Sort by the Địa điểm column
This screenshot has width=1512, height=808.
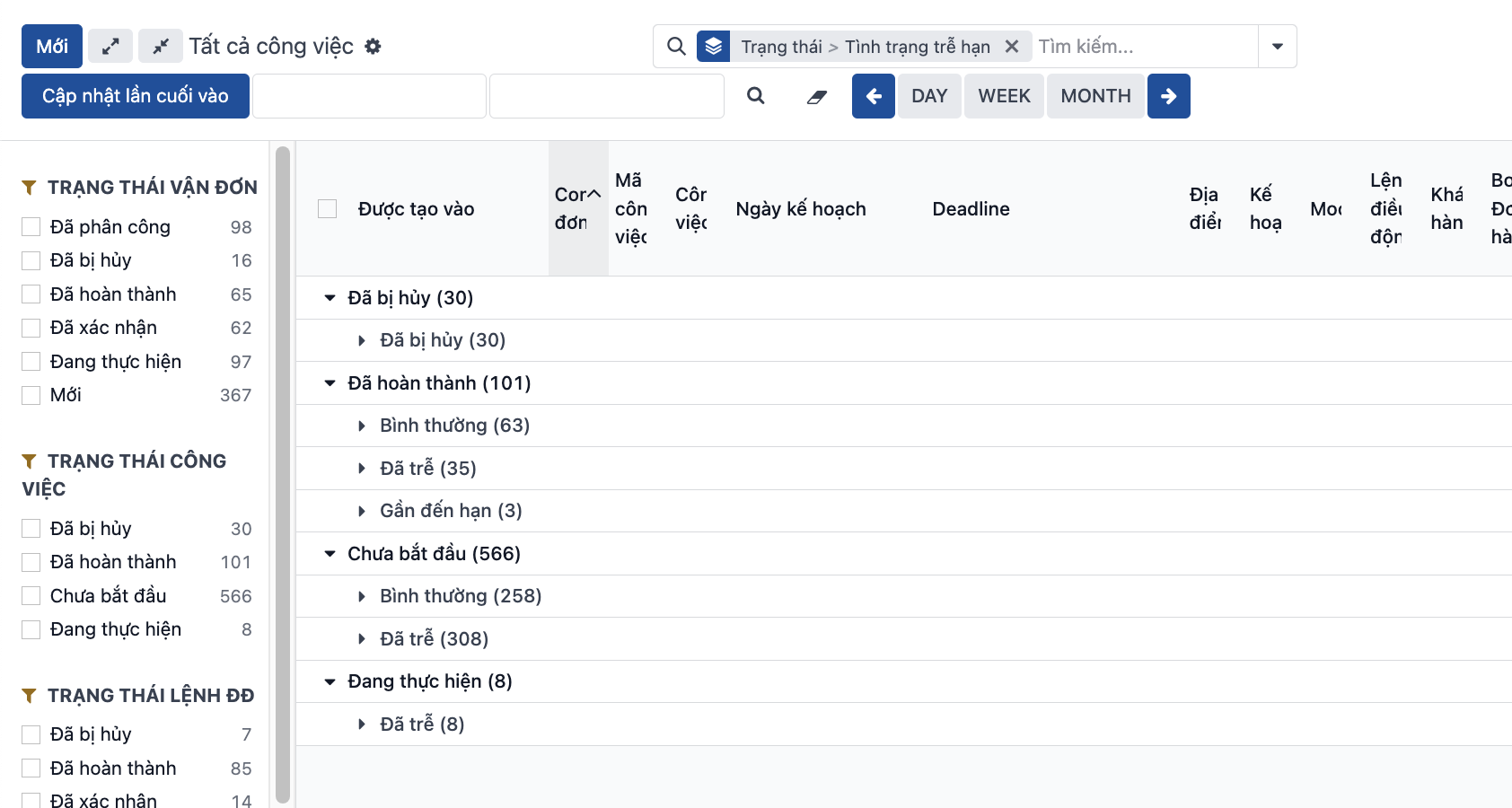click(1205, 208)
